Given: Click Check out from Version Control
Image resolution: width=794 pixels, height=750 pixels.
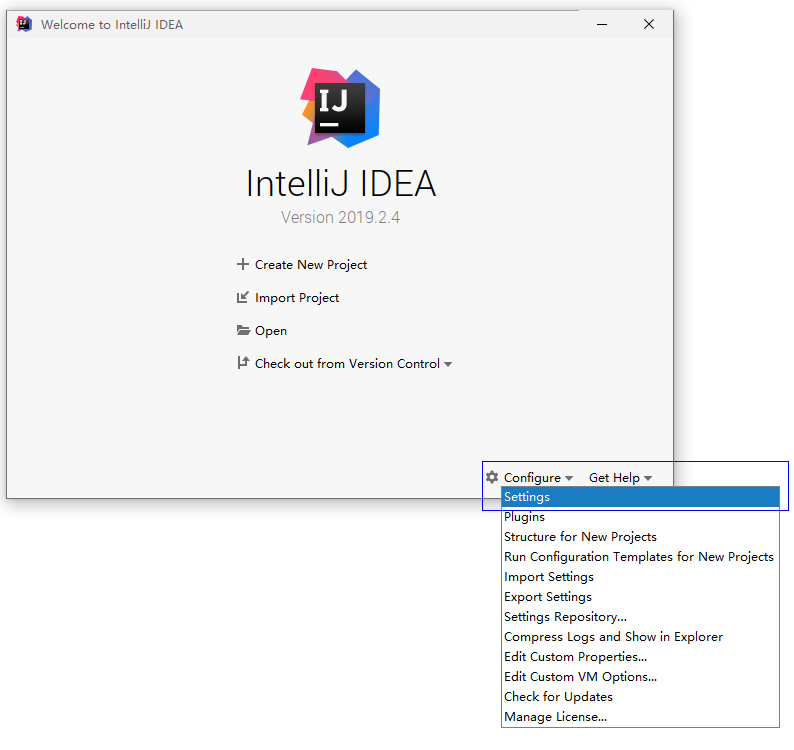Looking at the screenshot, I should pyautogui.click(x=347, y=364).
